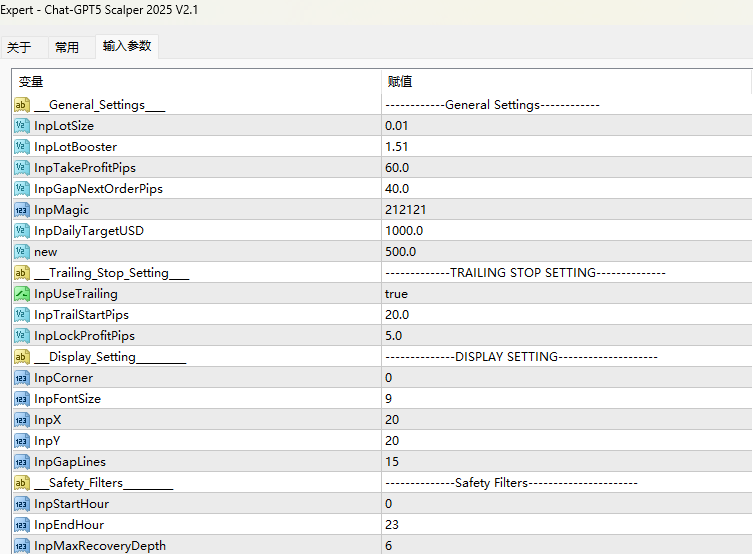Screen dimensions: 753x554
Task: Click the string icon beside __Trailing_Stop_Setting___
Action: click(22, 273)
